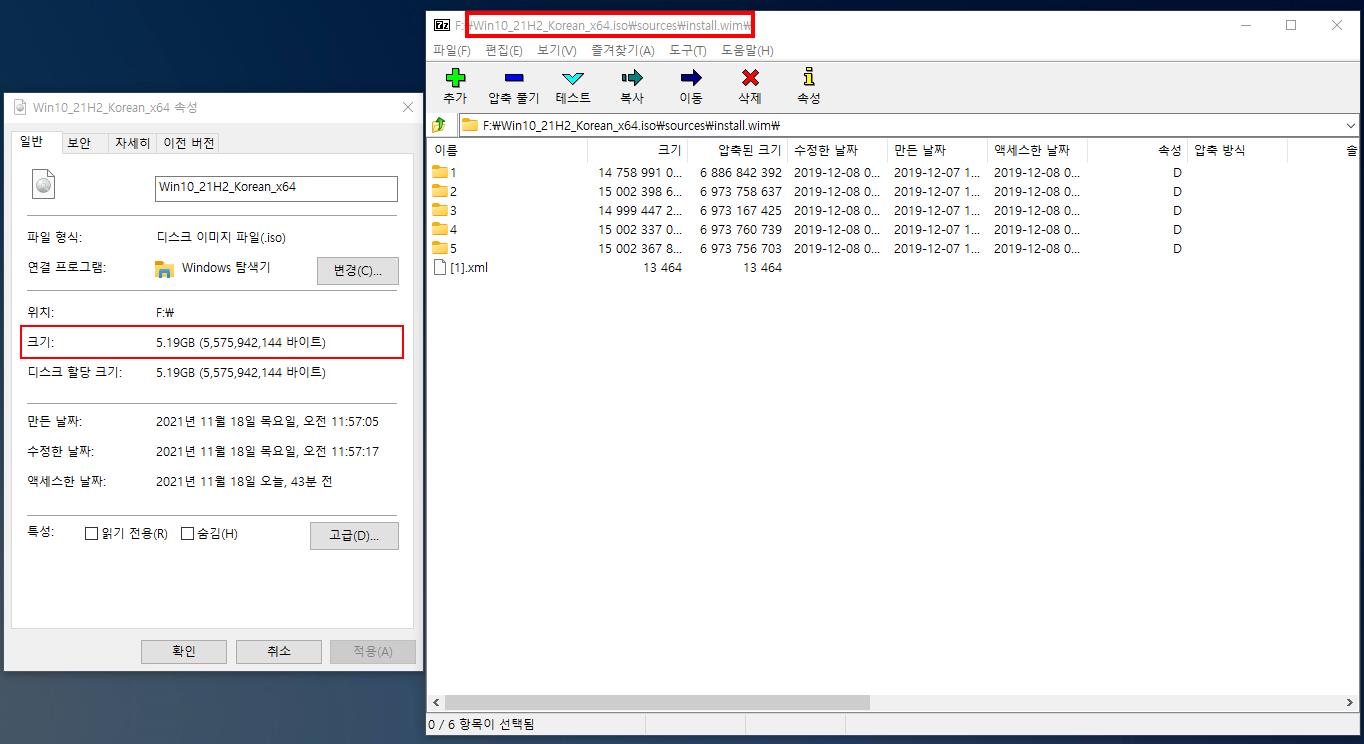Run the Test (테스트) toolbar icon
This screenshot has width=1364, height=744.
pos(573,78)
